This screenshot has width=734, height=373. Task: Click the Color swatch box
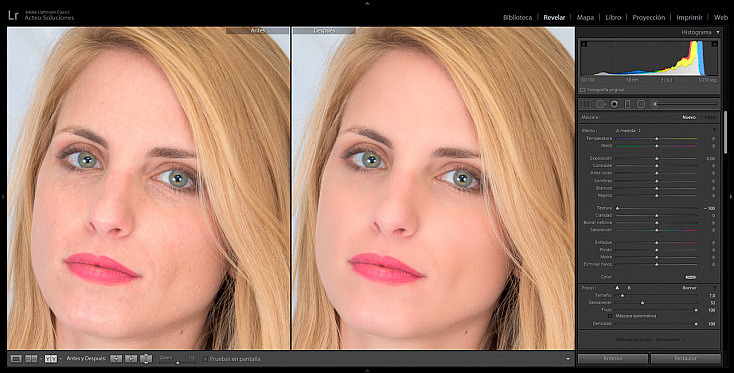click(x=690, y=277)
